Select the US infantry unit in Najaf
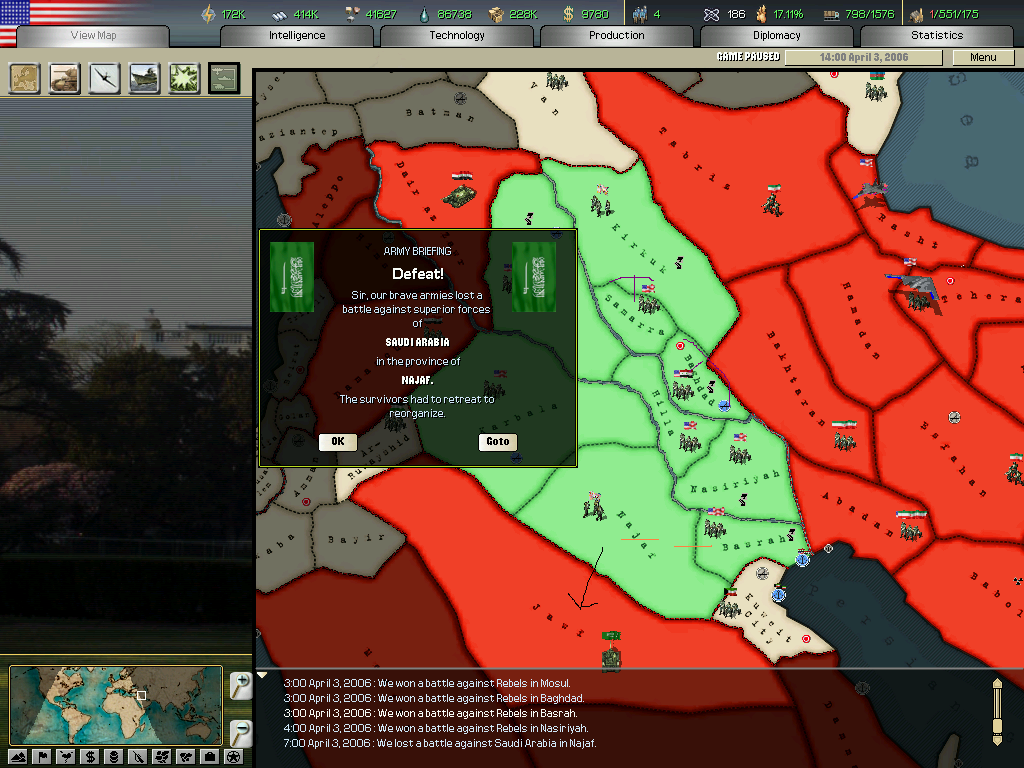 594,509
